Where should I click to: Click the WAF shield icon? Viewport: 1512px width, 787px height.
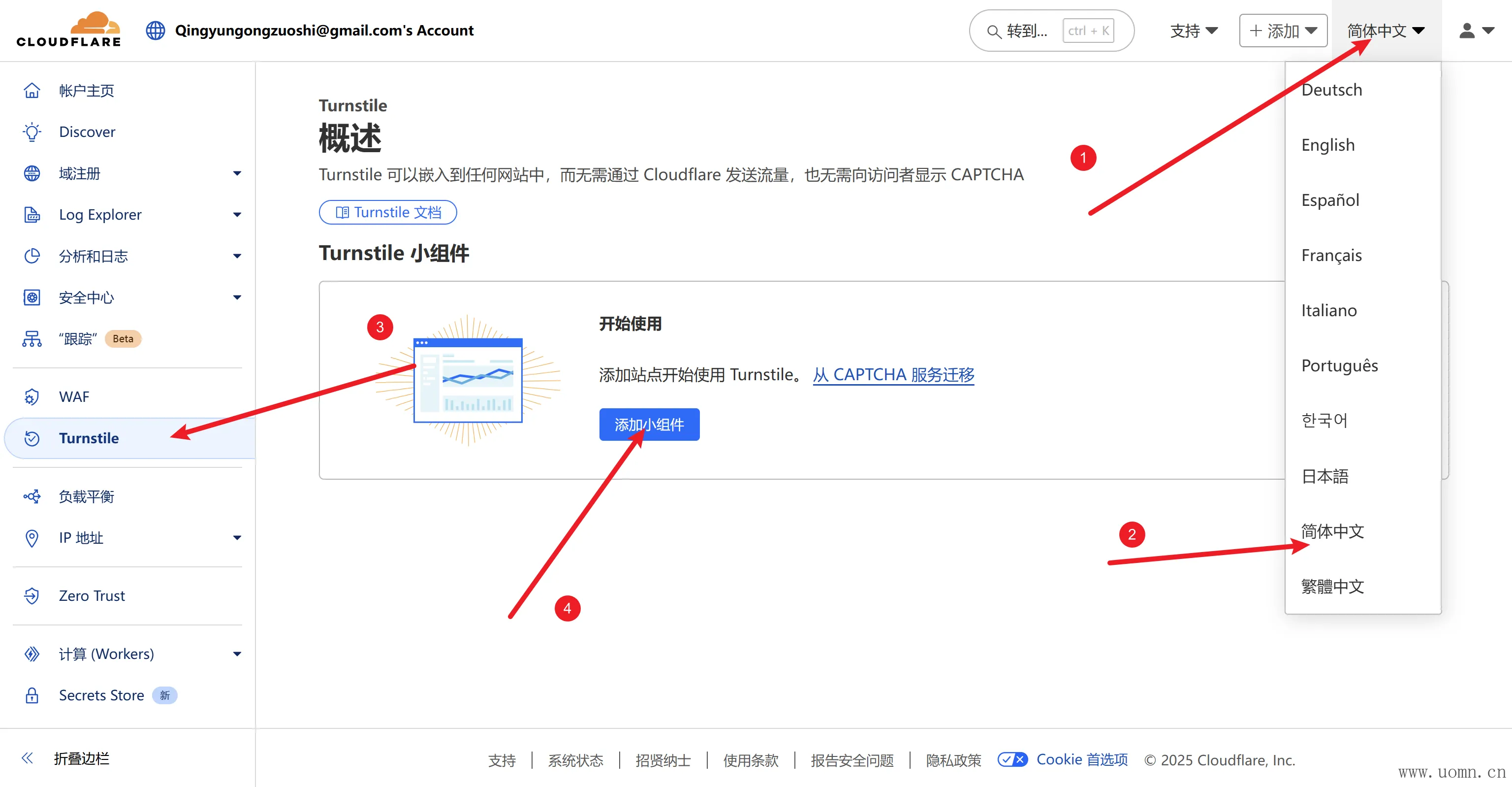pos(31,397)
